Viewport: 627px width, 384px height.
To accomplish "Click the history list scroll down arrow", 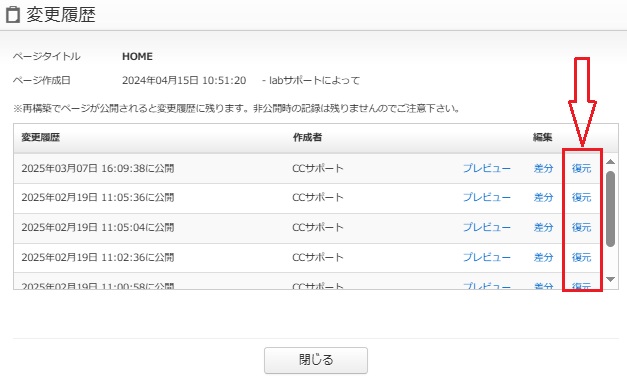I will point(610,279).
